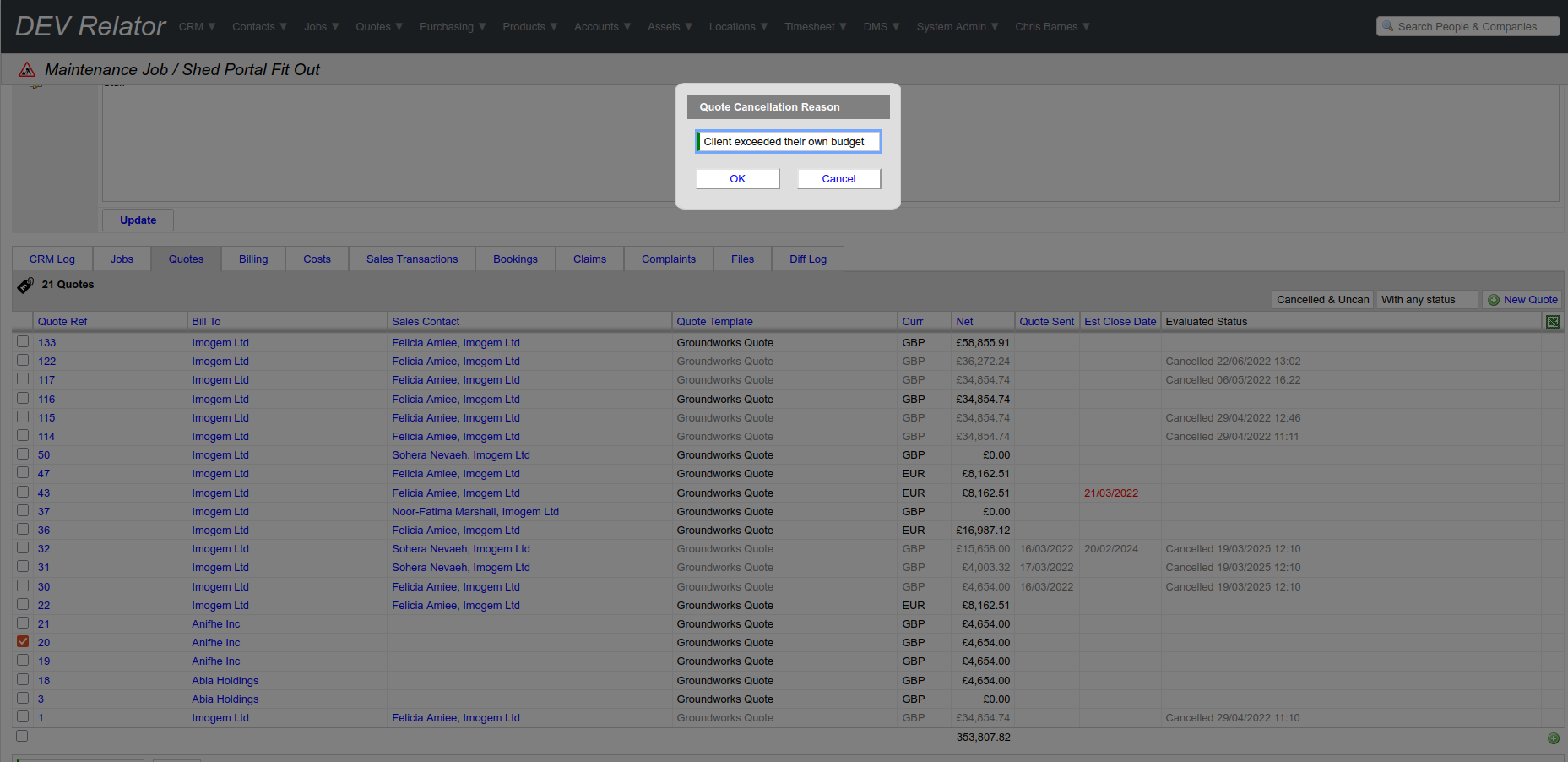Sort by the Net column header
Image resolution: width=1568 pixels, height=762 pixels.
point(964,322)
